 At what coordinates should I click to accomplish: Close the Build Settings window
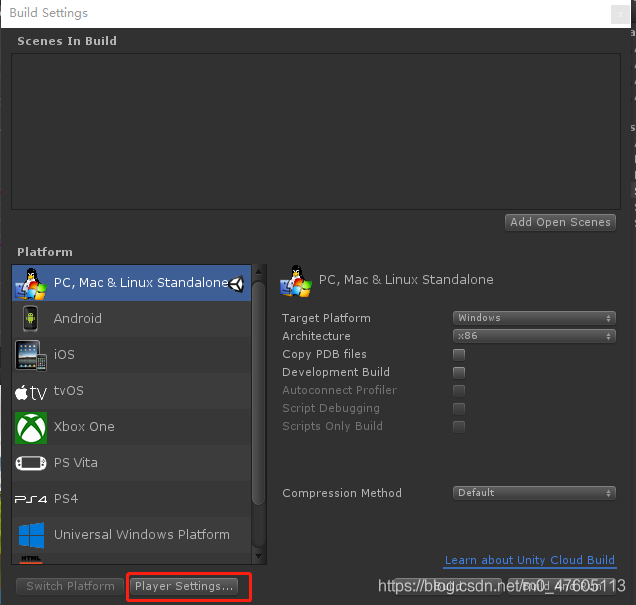coord(620,15)
